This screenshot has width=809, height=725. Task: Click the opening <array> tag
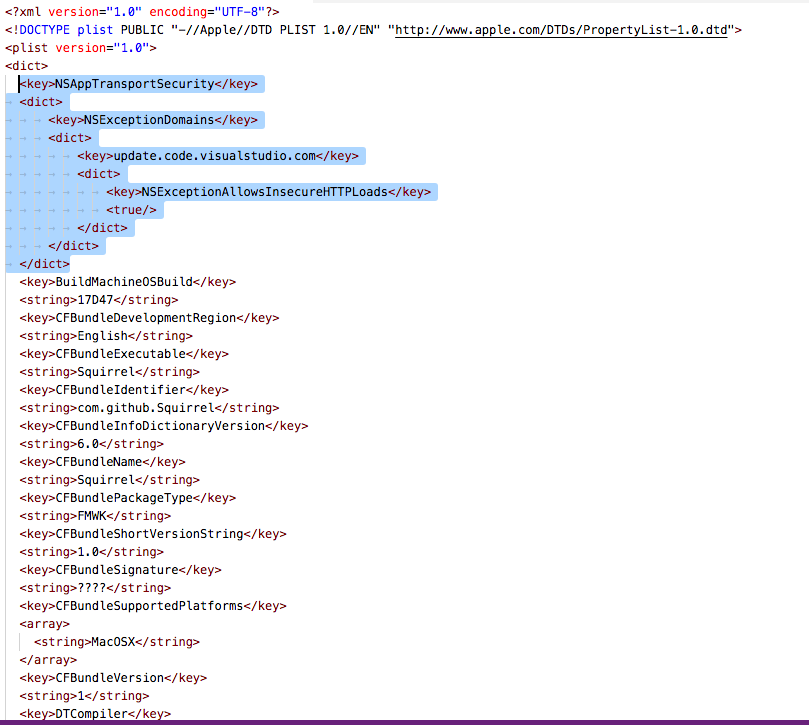tap(44, 624)
